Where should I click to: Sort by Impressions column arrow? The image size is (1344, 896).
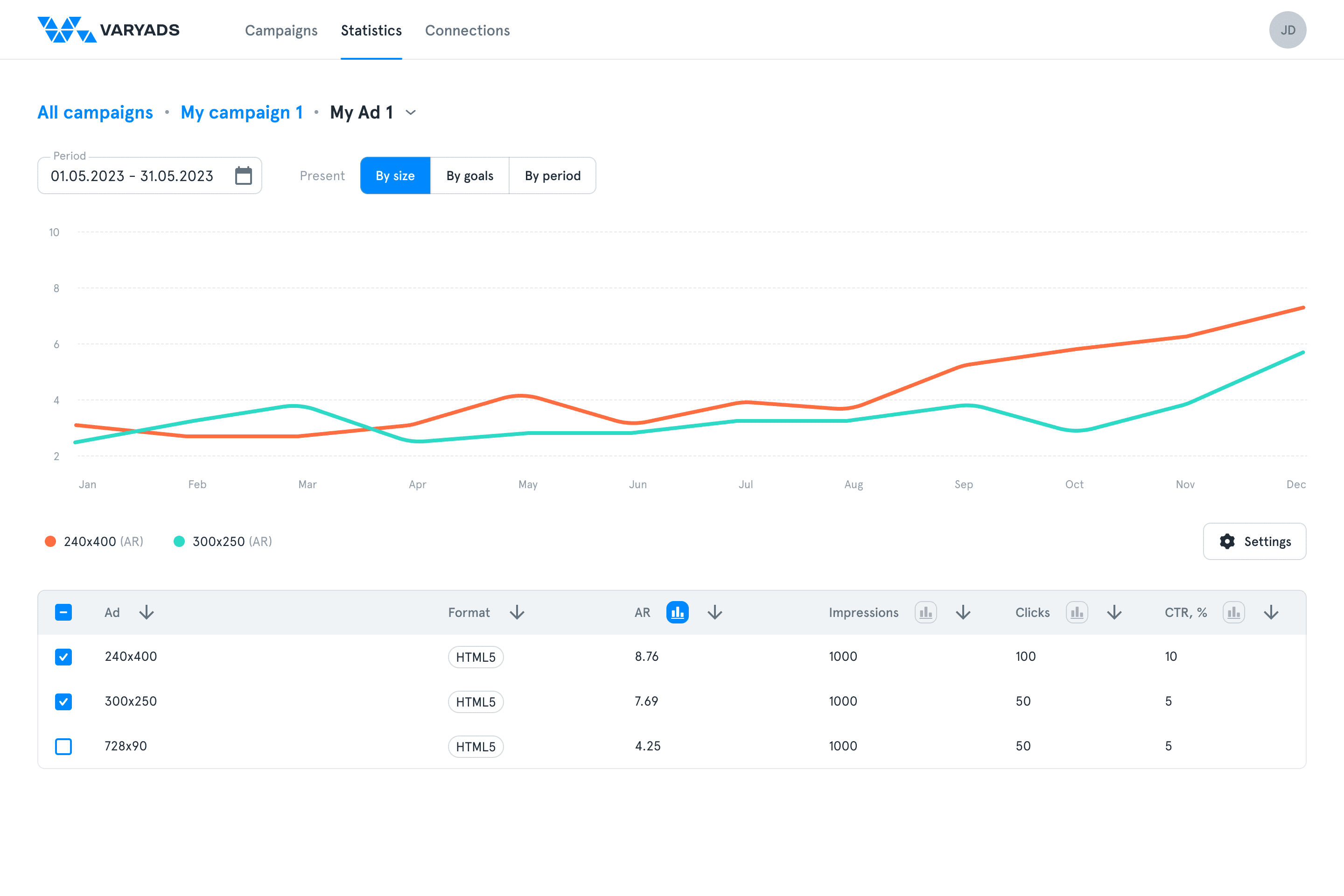[x=963, y=613]
